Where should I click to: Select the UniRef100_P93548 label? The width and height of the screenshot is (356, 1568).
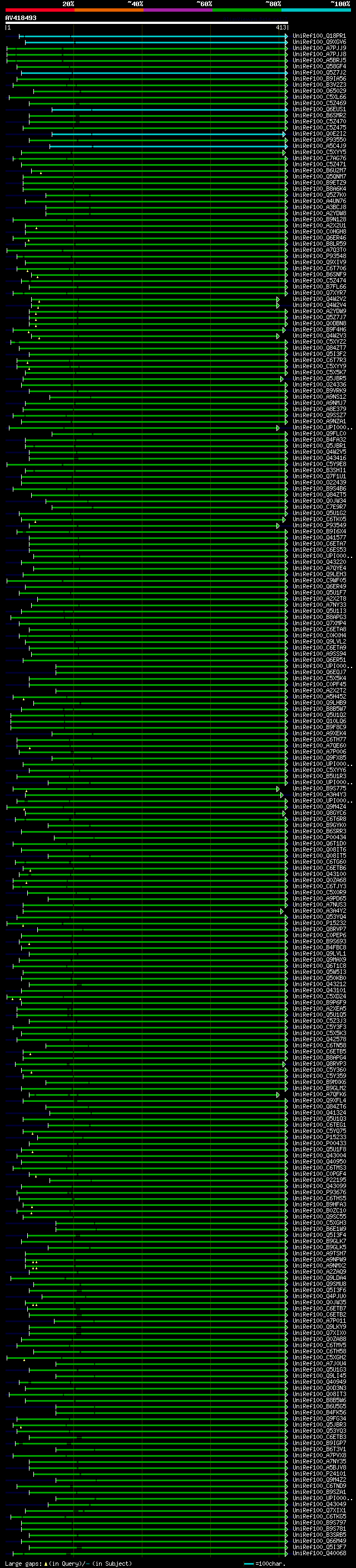tap(319, 256)
